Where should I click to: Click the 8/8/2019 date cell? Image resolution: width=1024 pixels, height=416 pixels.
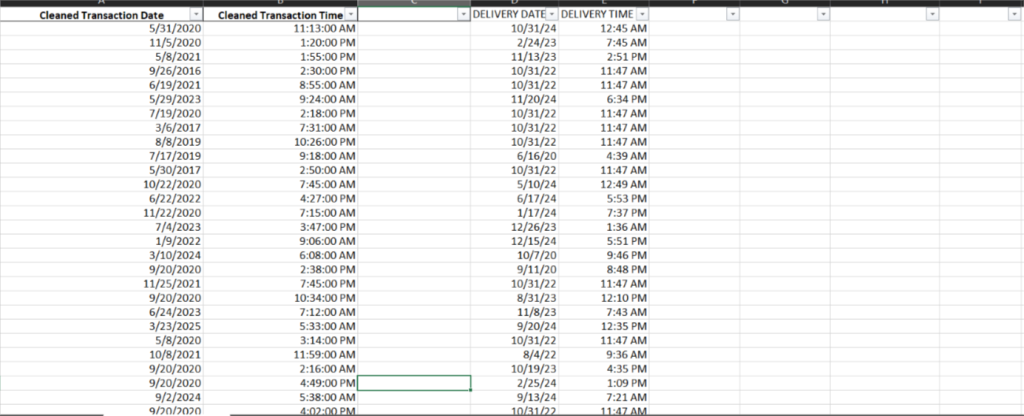102,142
